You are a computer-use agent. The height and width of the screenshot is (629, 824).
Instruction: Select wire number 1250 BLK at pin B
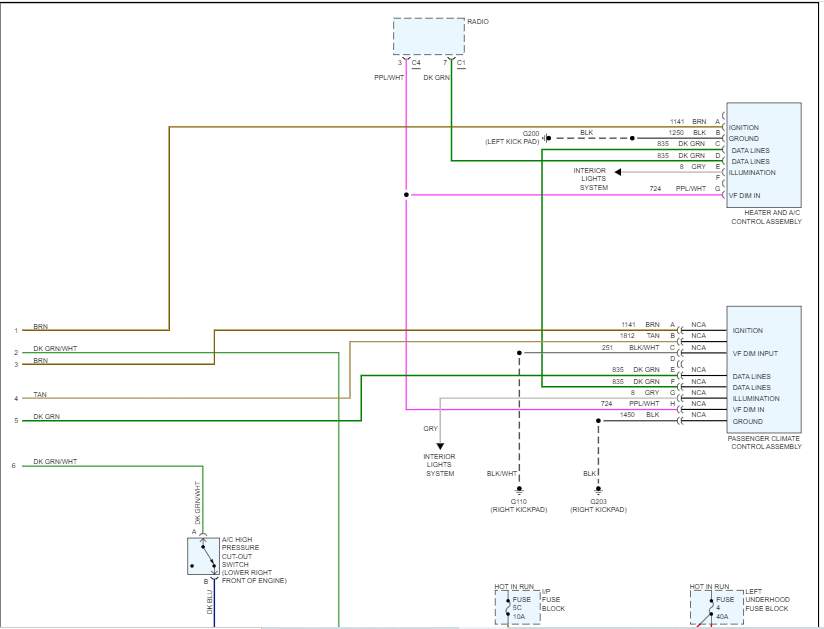click(687, 132)
